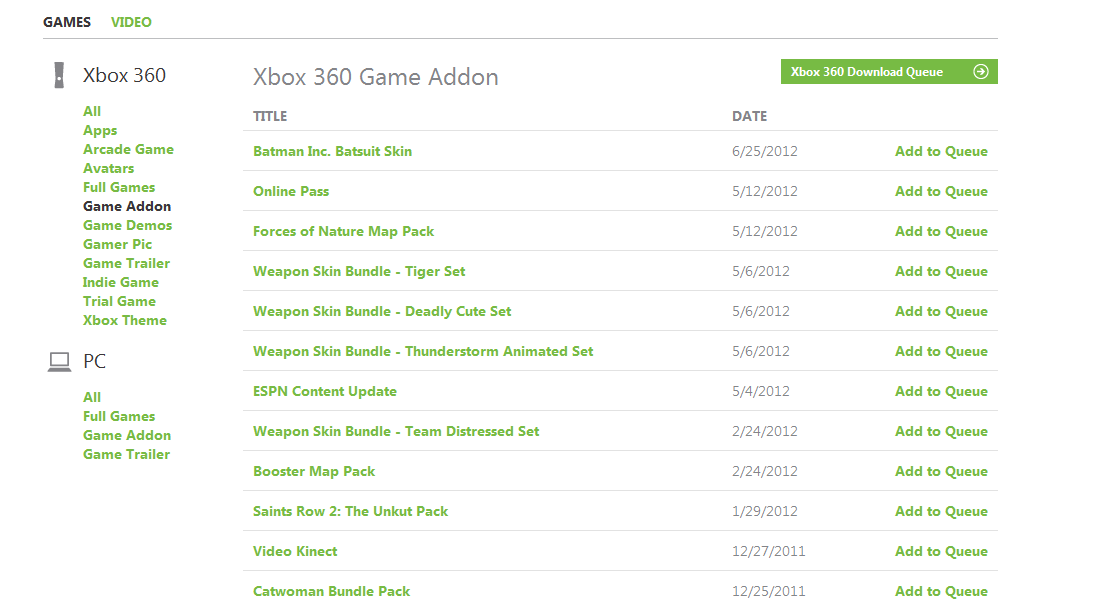The height and width of the screenshot is (604, 1102).
Task: Open Xbox 360 Full Games category
Action: 119,187
